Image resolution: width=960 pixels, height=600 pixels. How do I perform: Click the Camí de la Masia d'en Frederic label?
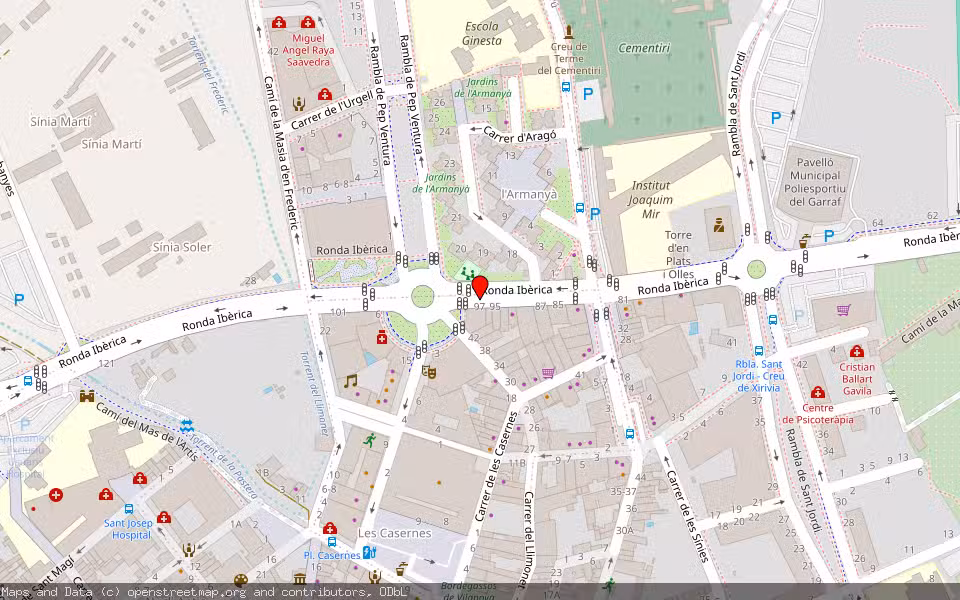(x=281, y=152)
